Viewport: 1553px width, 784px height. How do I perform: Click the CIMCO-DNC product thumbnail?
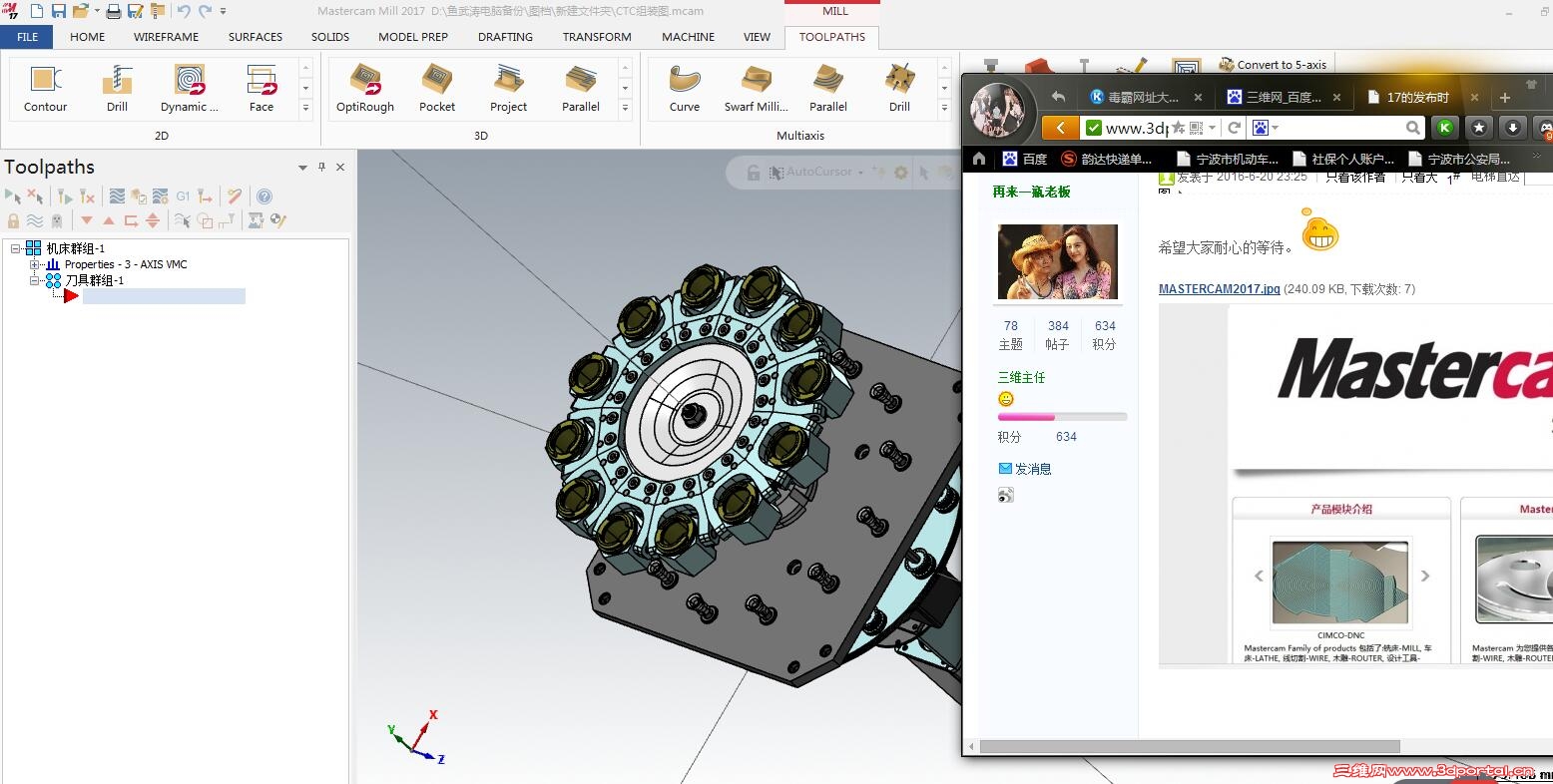coord(1340,582)
